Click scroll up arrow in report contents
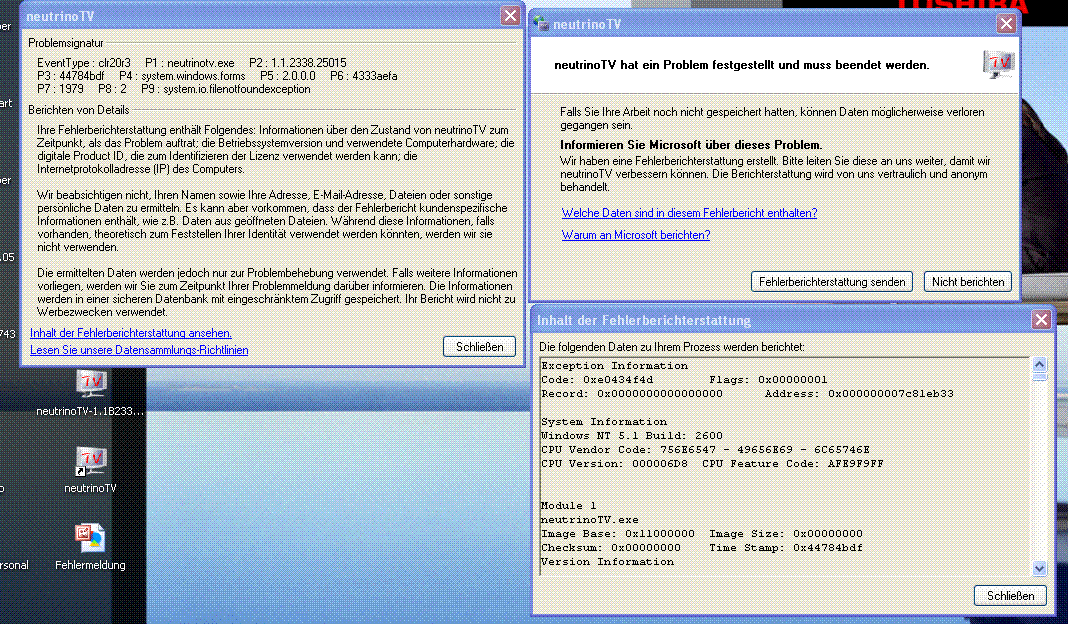Viewport: 1068px width, 624px height. click(x=1039, y=364)
